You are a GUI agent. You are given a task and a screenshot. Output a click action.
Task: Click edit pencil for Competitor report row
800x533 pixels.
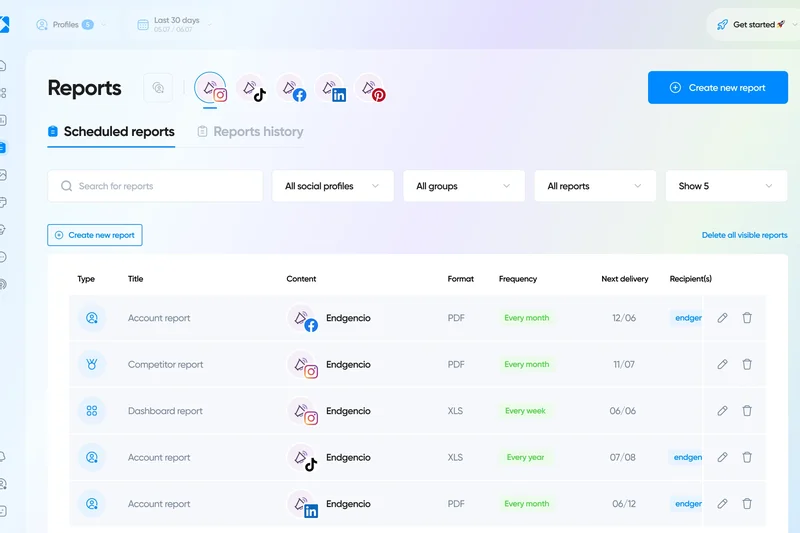point(723,365)
